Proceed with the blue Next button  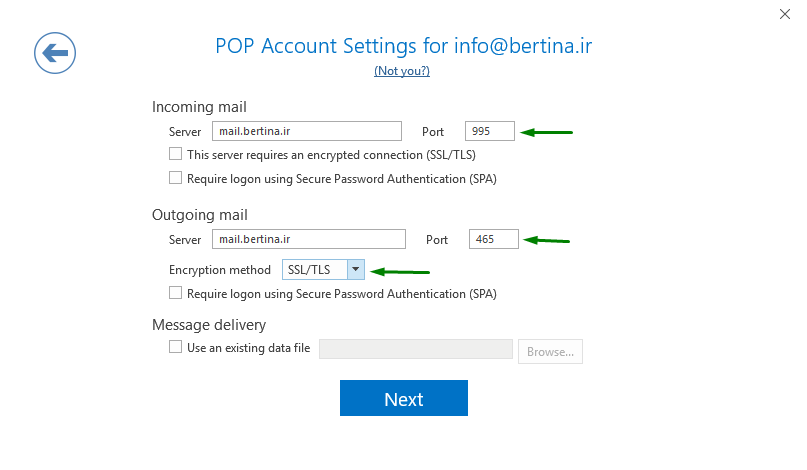point(404,398)
